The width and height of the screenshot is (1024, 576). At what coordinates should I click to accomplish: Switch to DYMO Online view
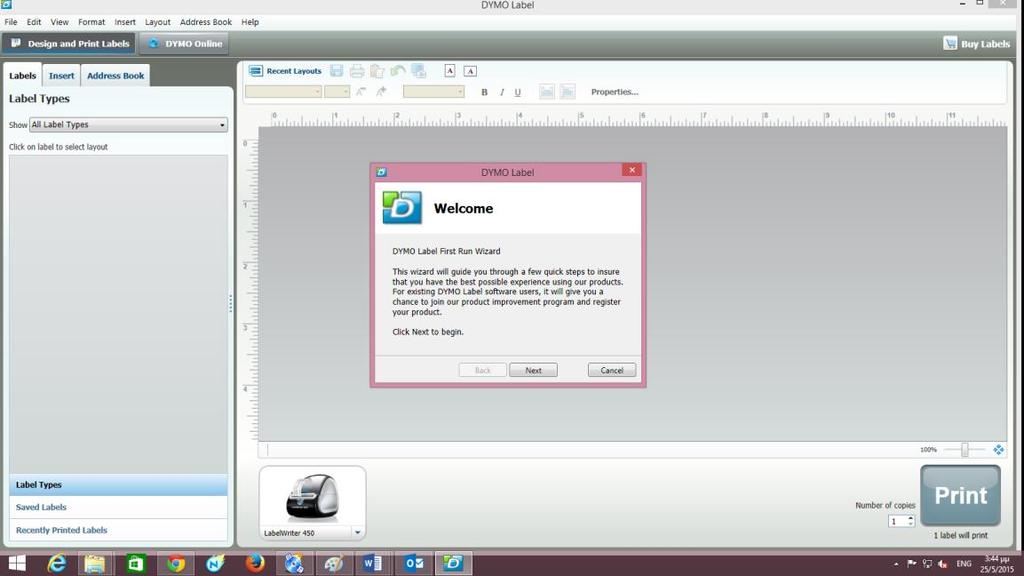(x=184, y=44)
